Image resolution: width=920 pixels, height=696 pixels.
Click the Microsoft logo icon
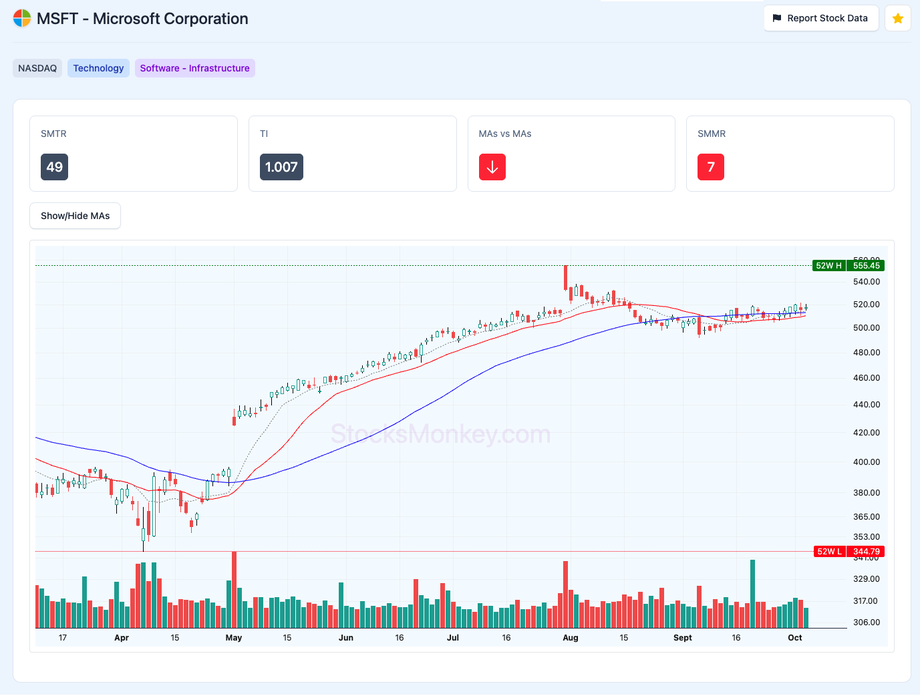tap(22, 19)
